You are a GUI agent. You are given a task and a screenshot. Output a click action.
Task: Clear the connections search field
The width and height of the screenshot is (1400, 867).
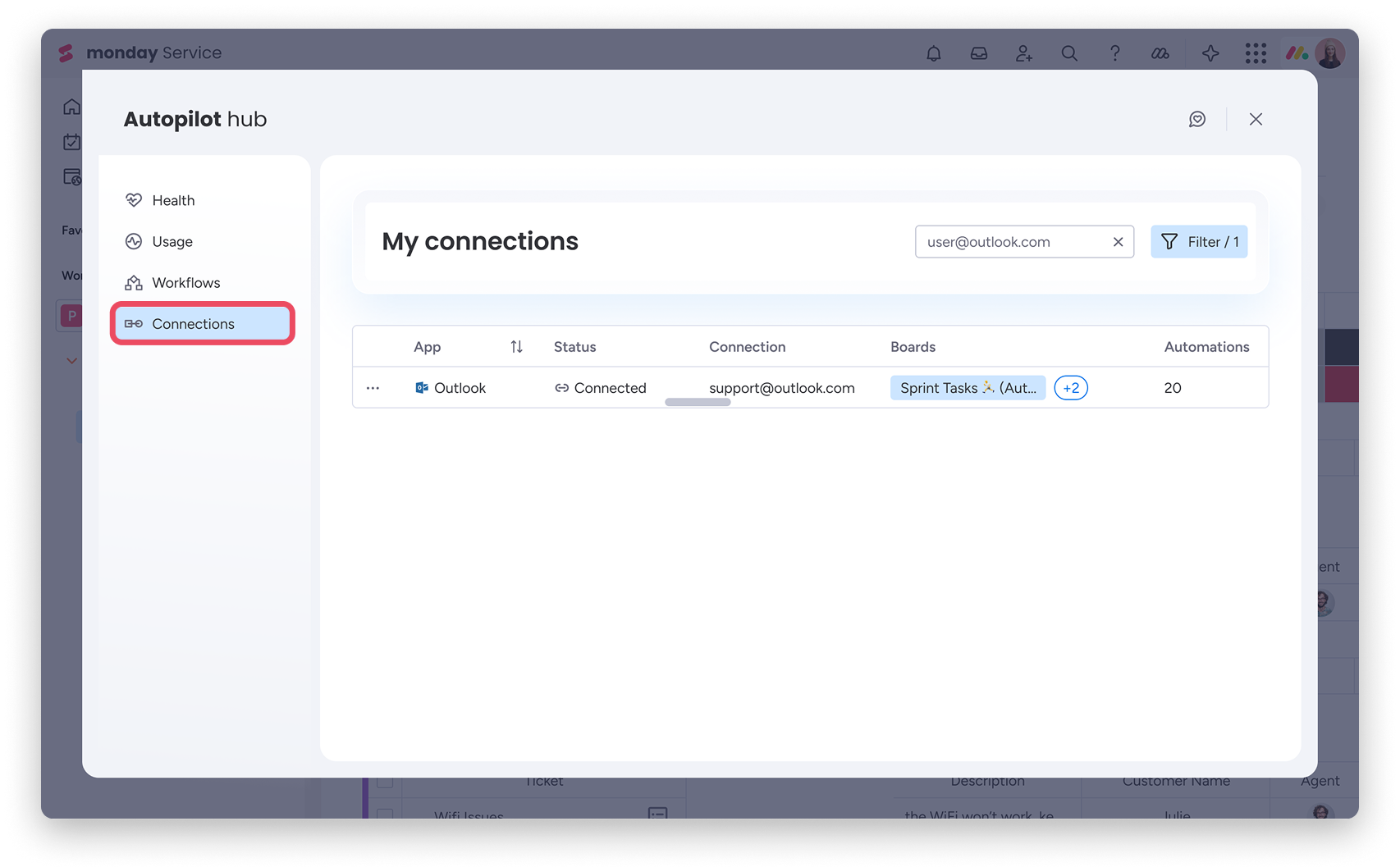click(x=1118, y=242)
